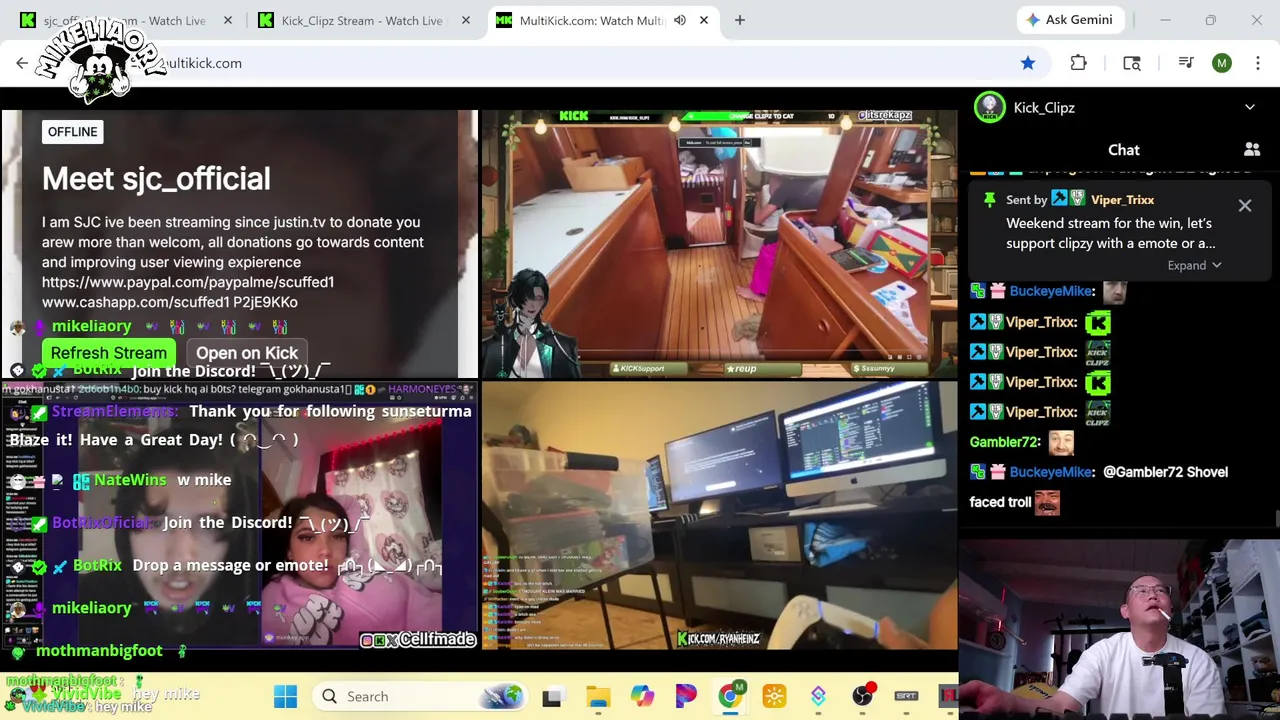Open the Google Lens search icon
The width and height of the screenshot is (1280, 720).
(x=1132, y=63)
